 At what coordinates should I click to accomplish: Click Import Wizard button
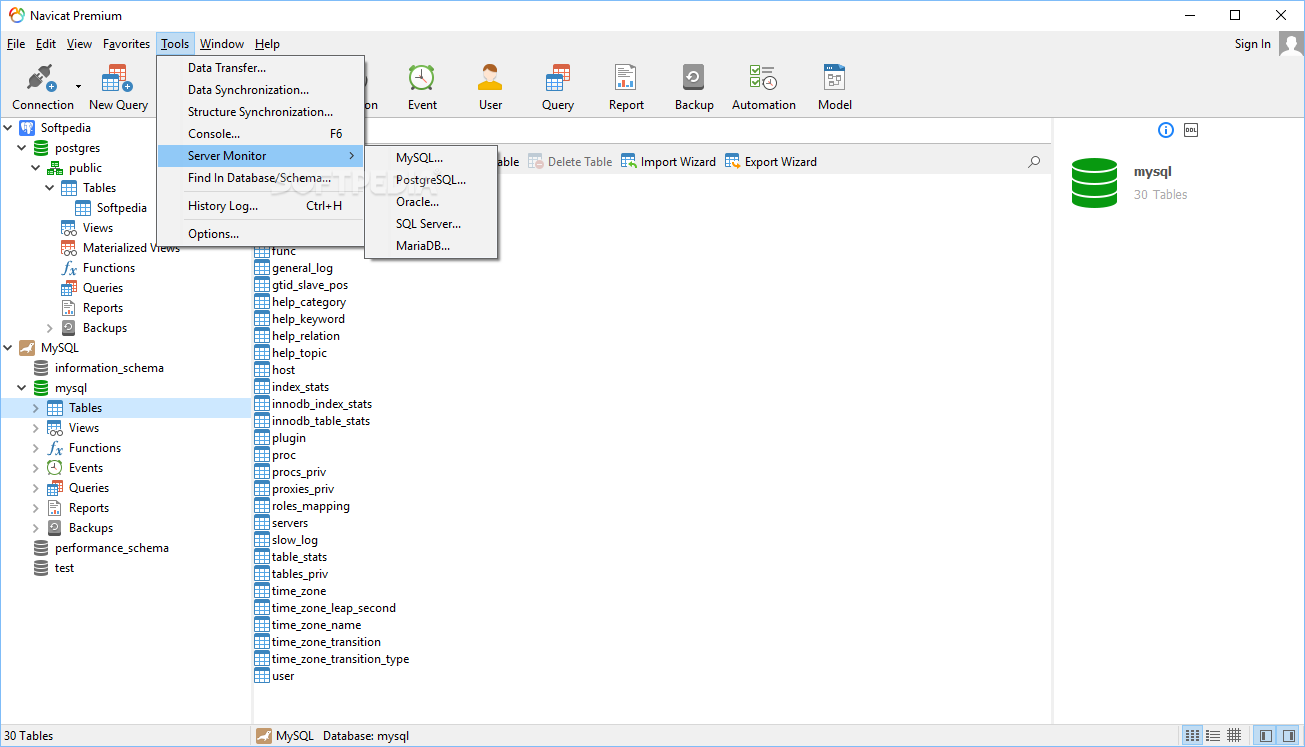(668, 161)
